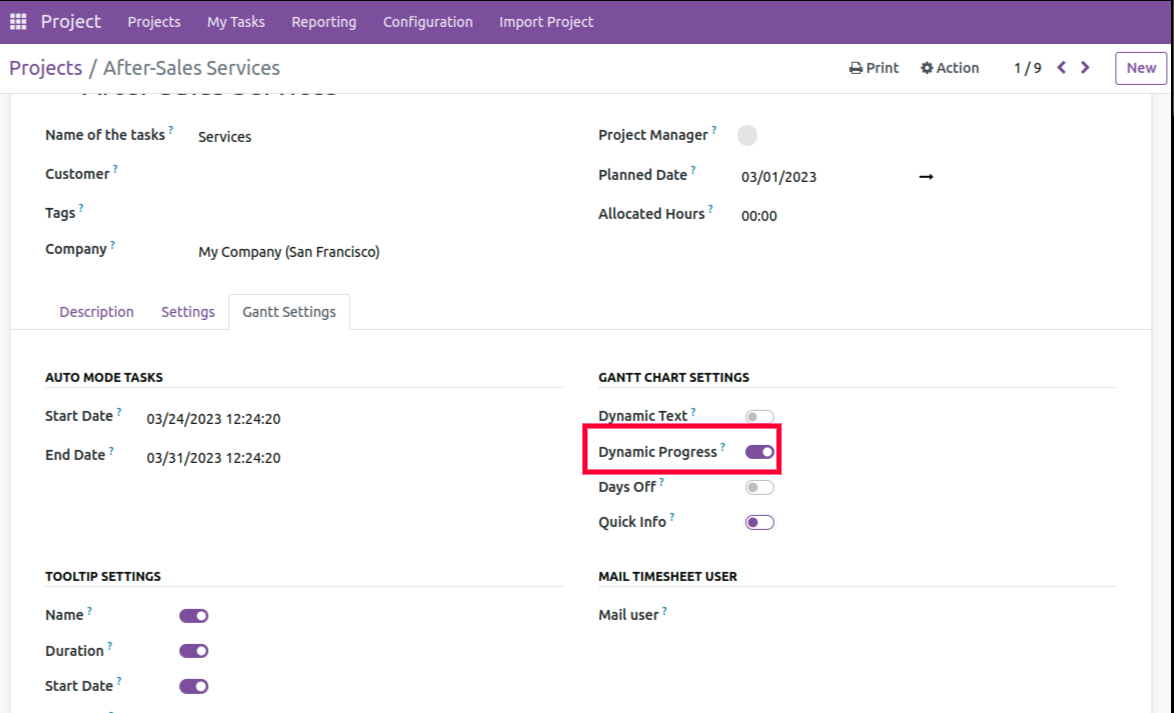Click help tooltip icon beside Customer

115,169
